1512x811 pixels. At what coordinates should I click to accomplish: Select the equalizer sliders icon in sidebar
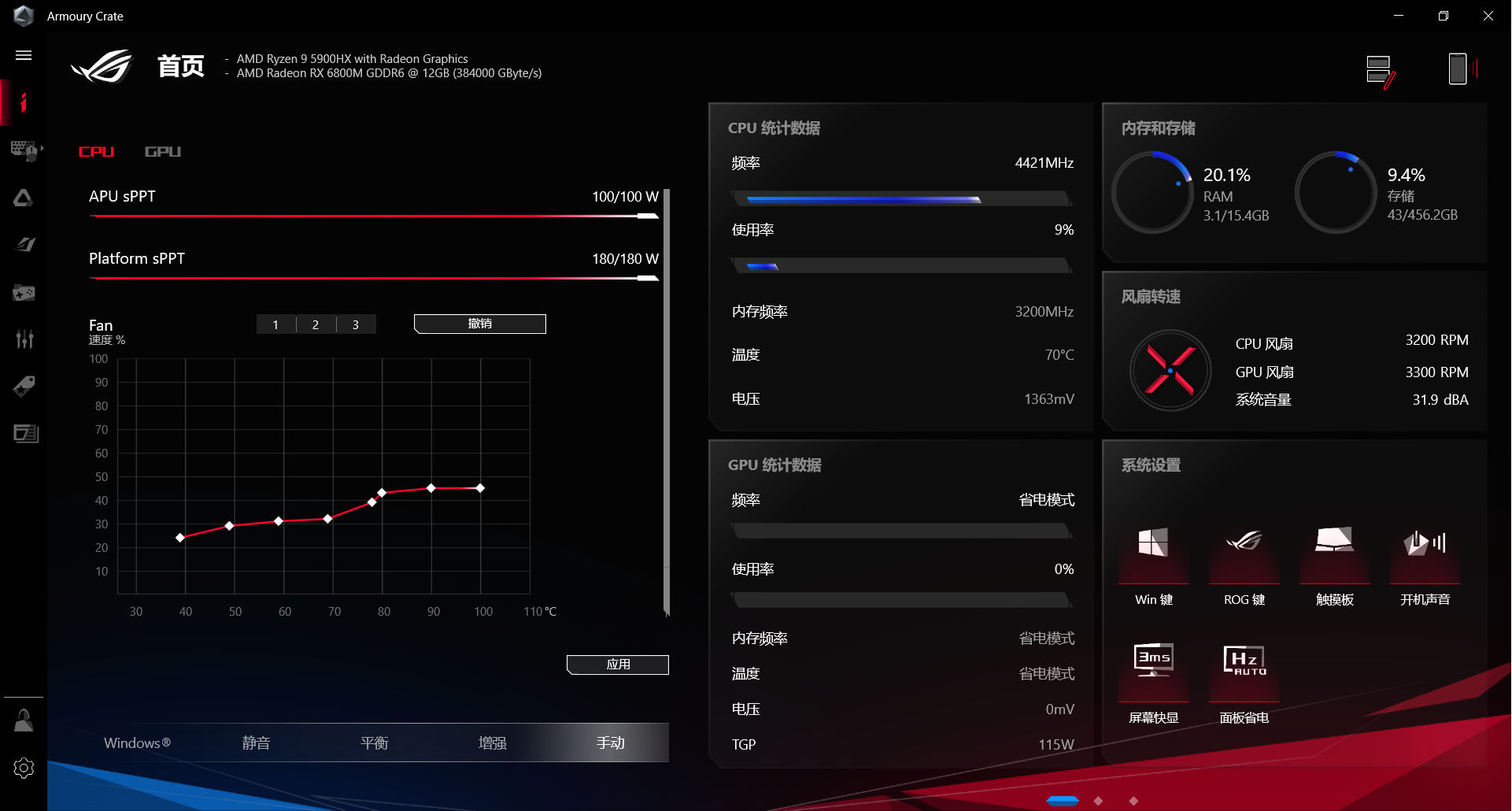tap(24, 339)
